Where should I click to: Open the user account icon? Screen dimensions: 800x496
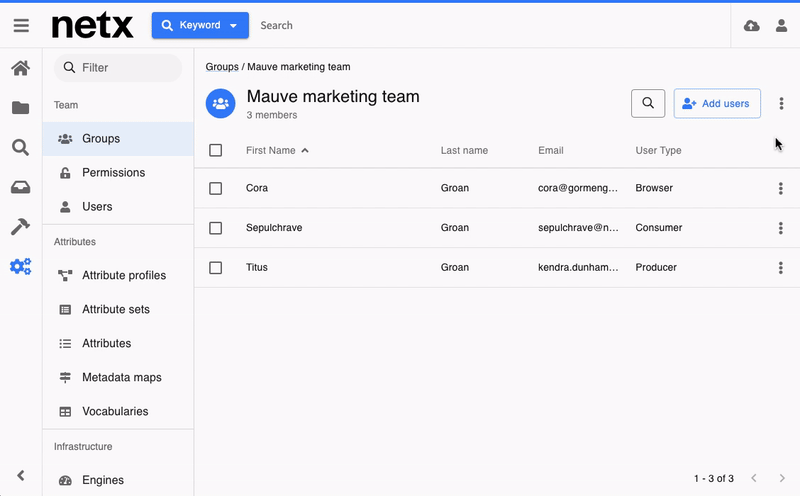[781, 26]
